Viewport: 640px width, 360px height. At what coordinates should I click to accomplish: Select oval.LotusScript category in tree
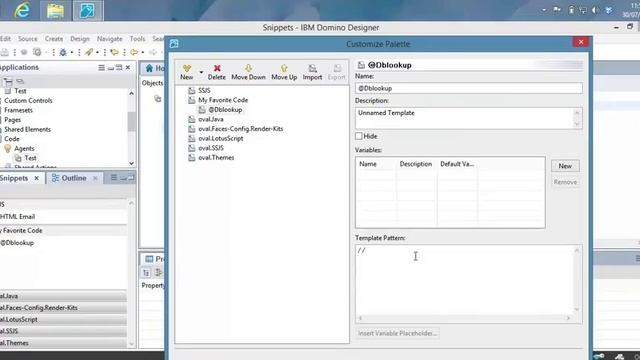pyautogui.click(x=220, y=138)
